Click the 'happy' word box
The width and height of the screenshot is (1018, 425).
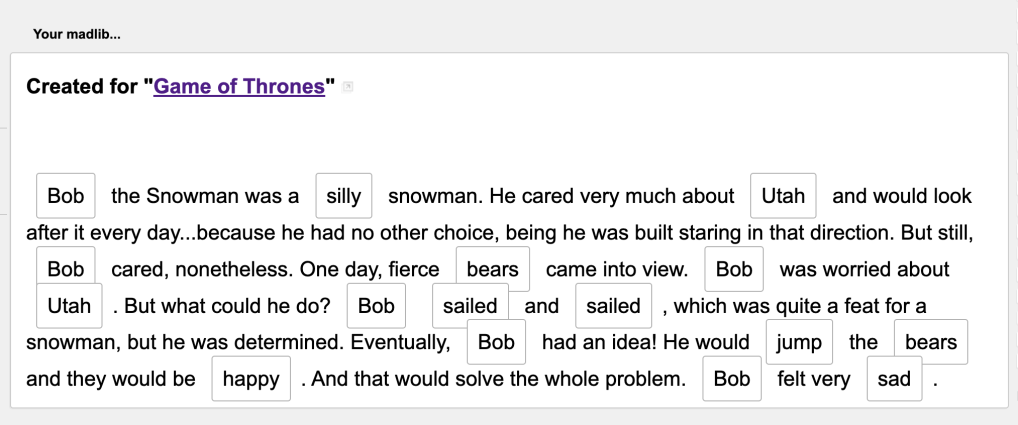click(251, 379)
